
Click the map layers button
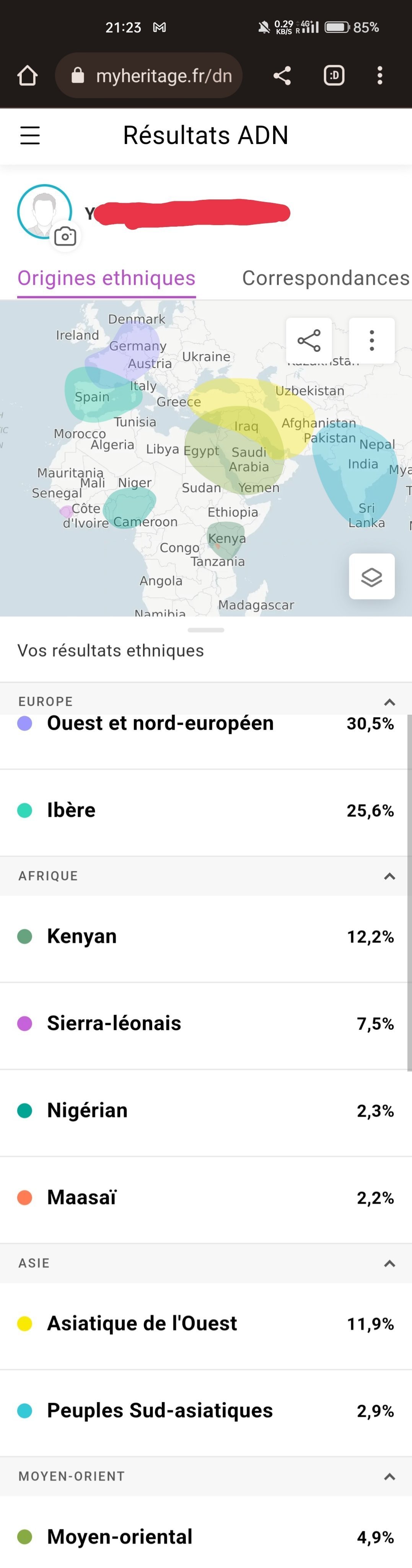372,576
